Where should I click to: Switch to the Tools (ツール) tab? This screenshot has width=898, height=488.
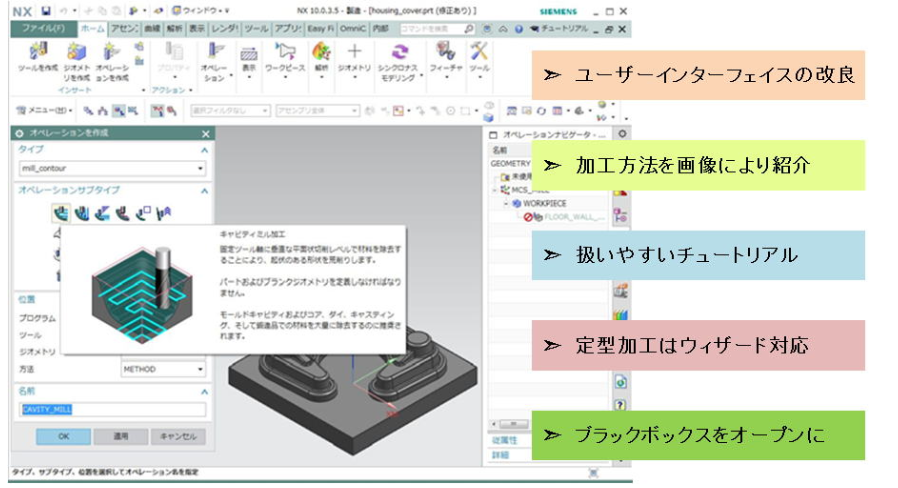click(x=256, y=29)
